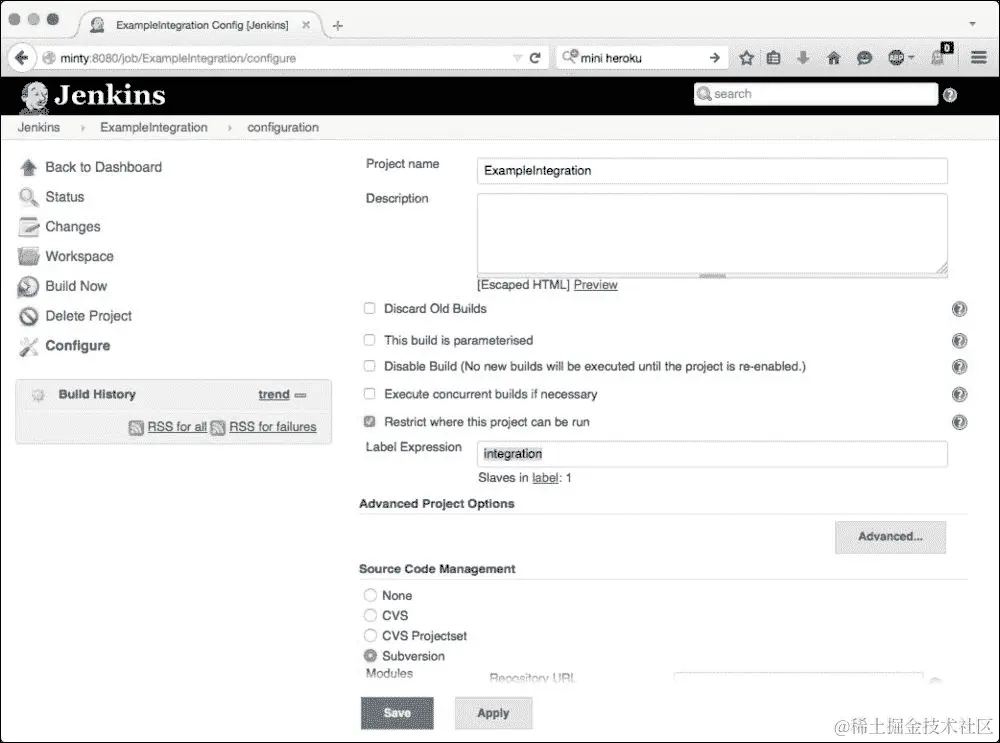Enable Discard Old Builds checkbox
This screenshot has width=1000, height=743.
pos(369,309)
